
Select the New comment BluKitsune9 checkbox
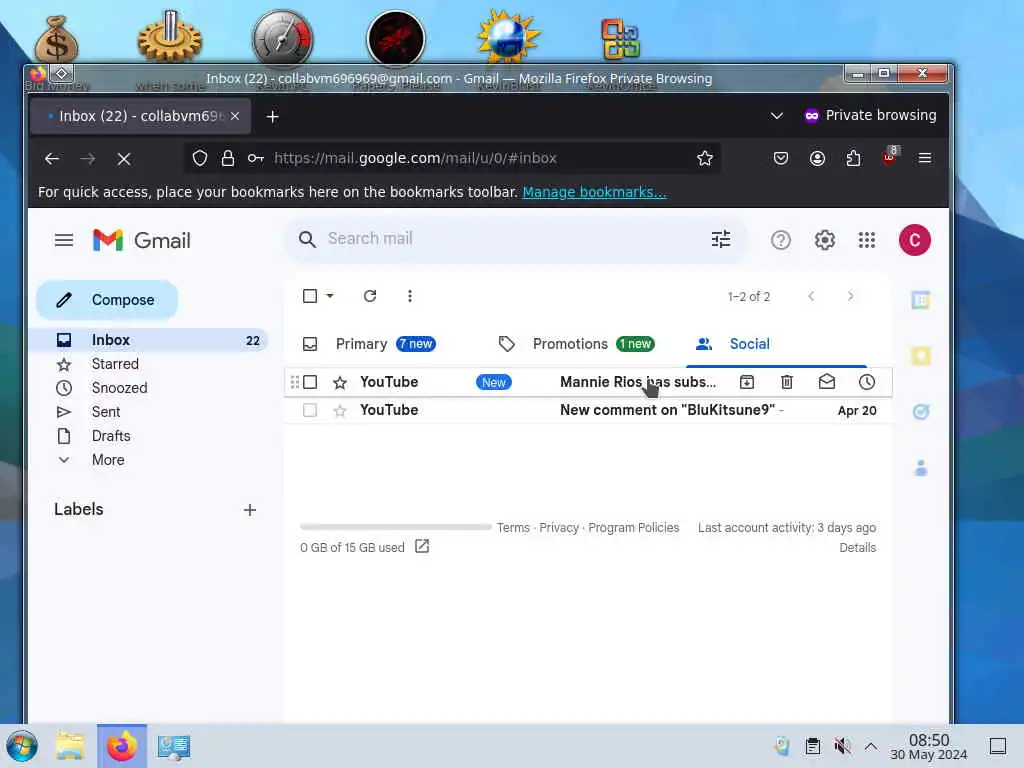[x=310, y=410]
